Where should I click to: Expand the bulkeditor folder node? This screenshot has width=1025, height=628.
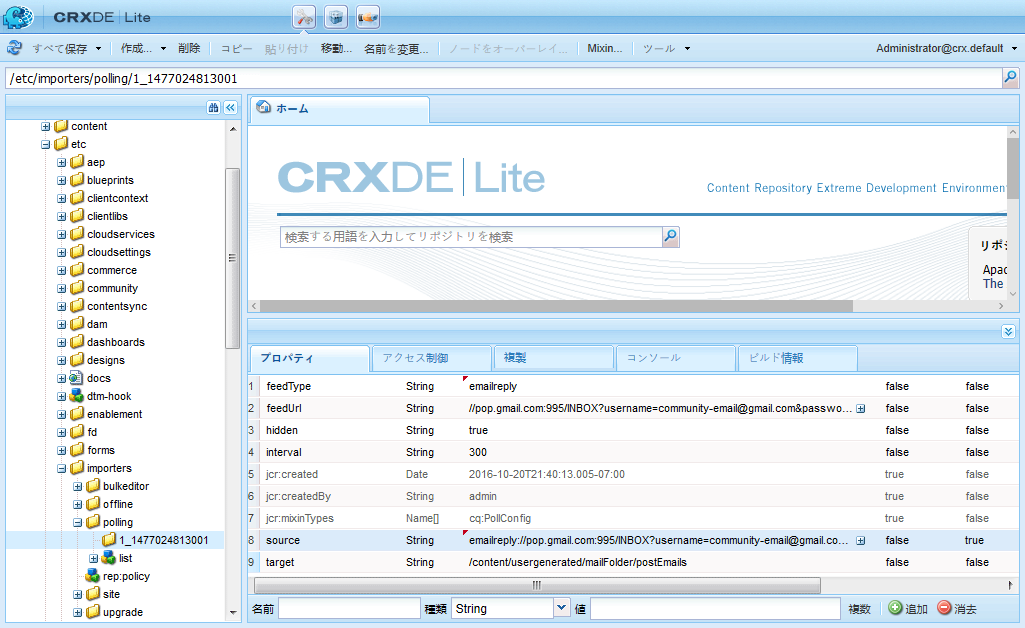click(x=77, y=486)
